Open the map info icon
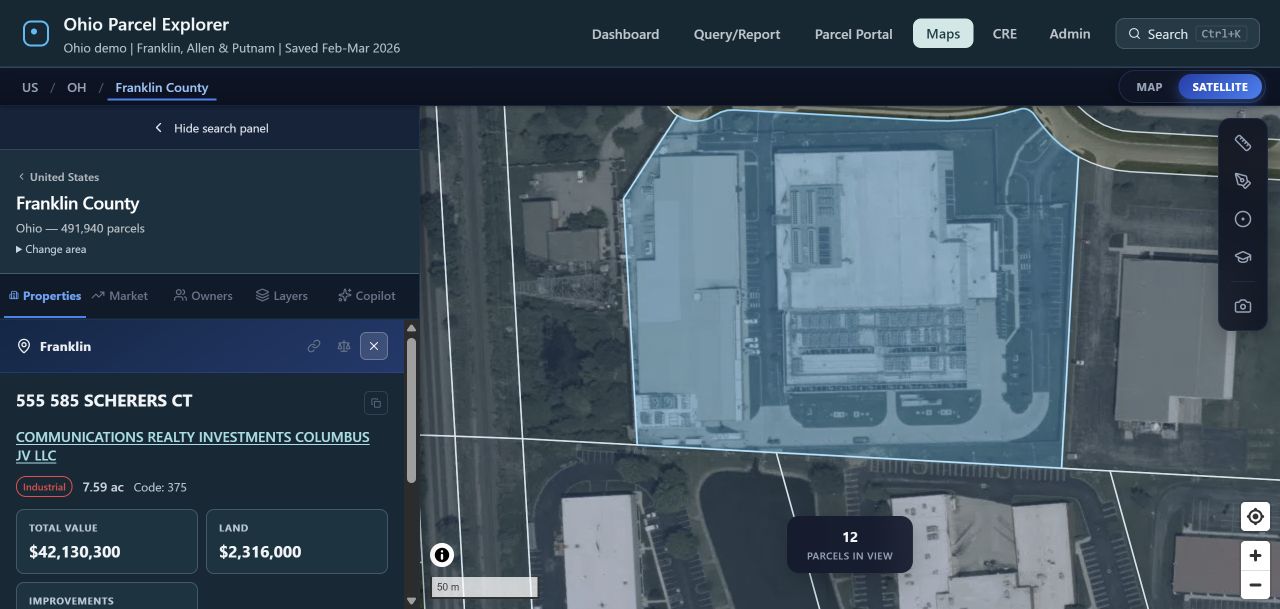This screenshot has width=1280, height=609. (442, 555)
